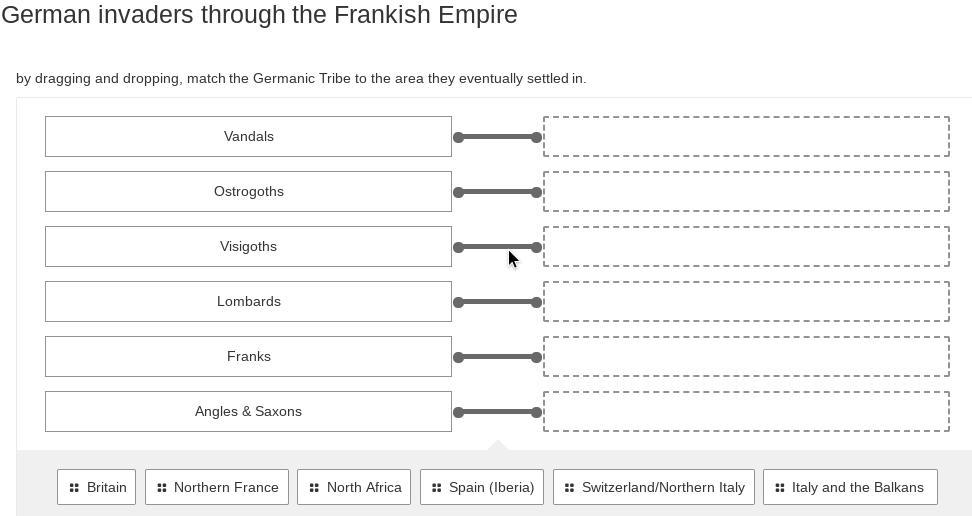
Task: Click the grip dots on Spain (Iberia)
Action: tap(436, 488)
